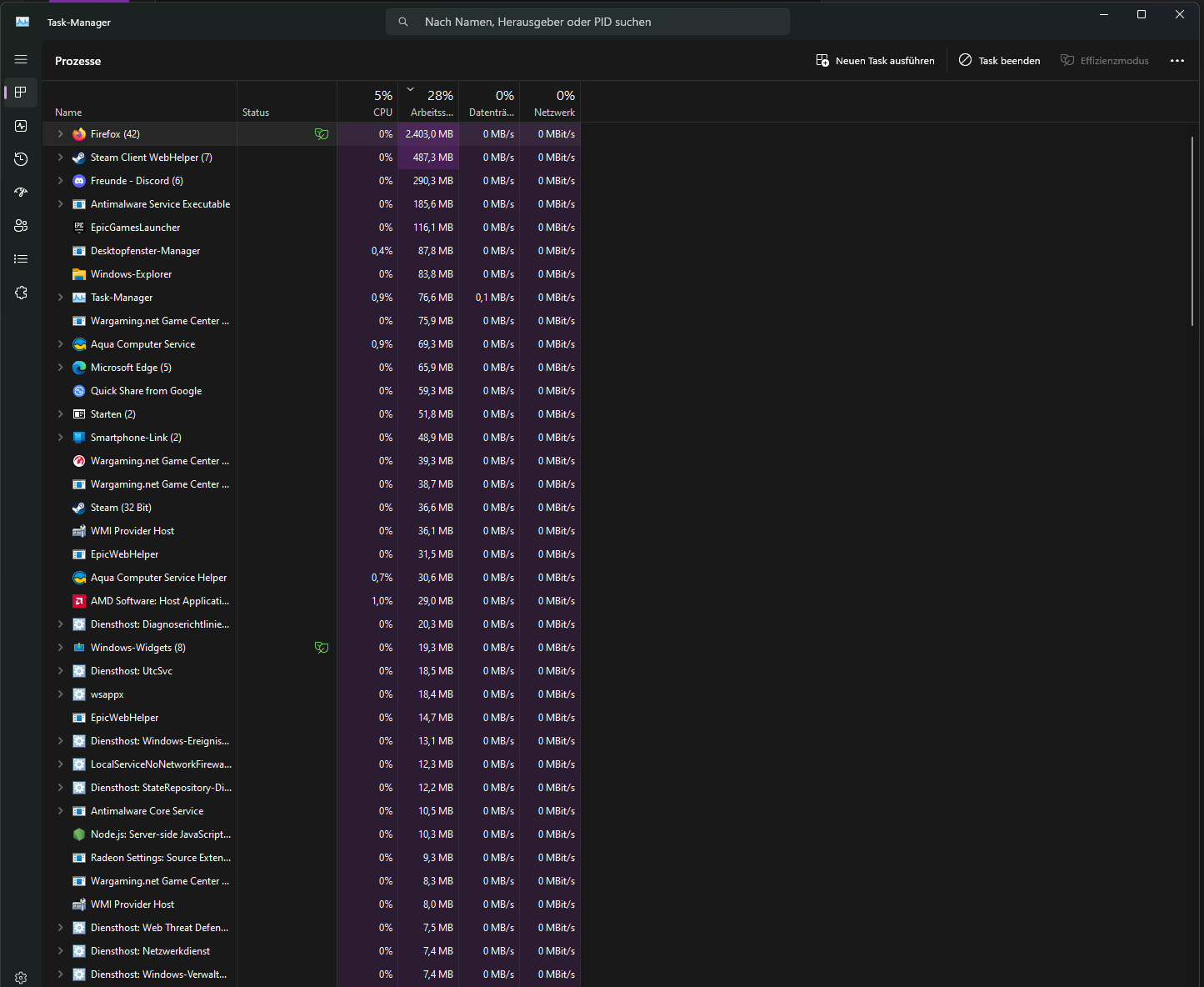The width and height of the screenshot is (1204, 987).
Task: Open the Performance (Leistung) sidebar page
Action: pyautogui.click(x=21, y=126)
